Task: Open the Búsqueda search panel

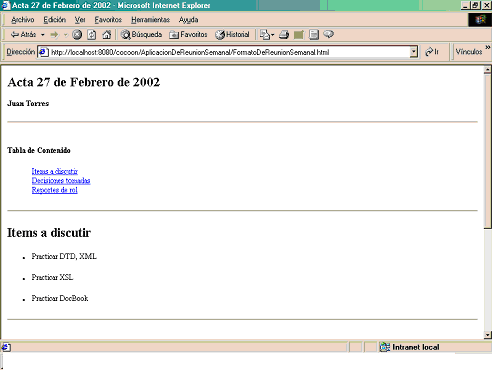Action: [x=141, y=35]
